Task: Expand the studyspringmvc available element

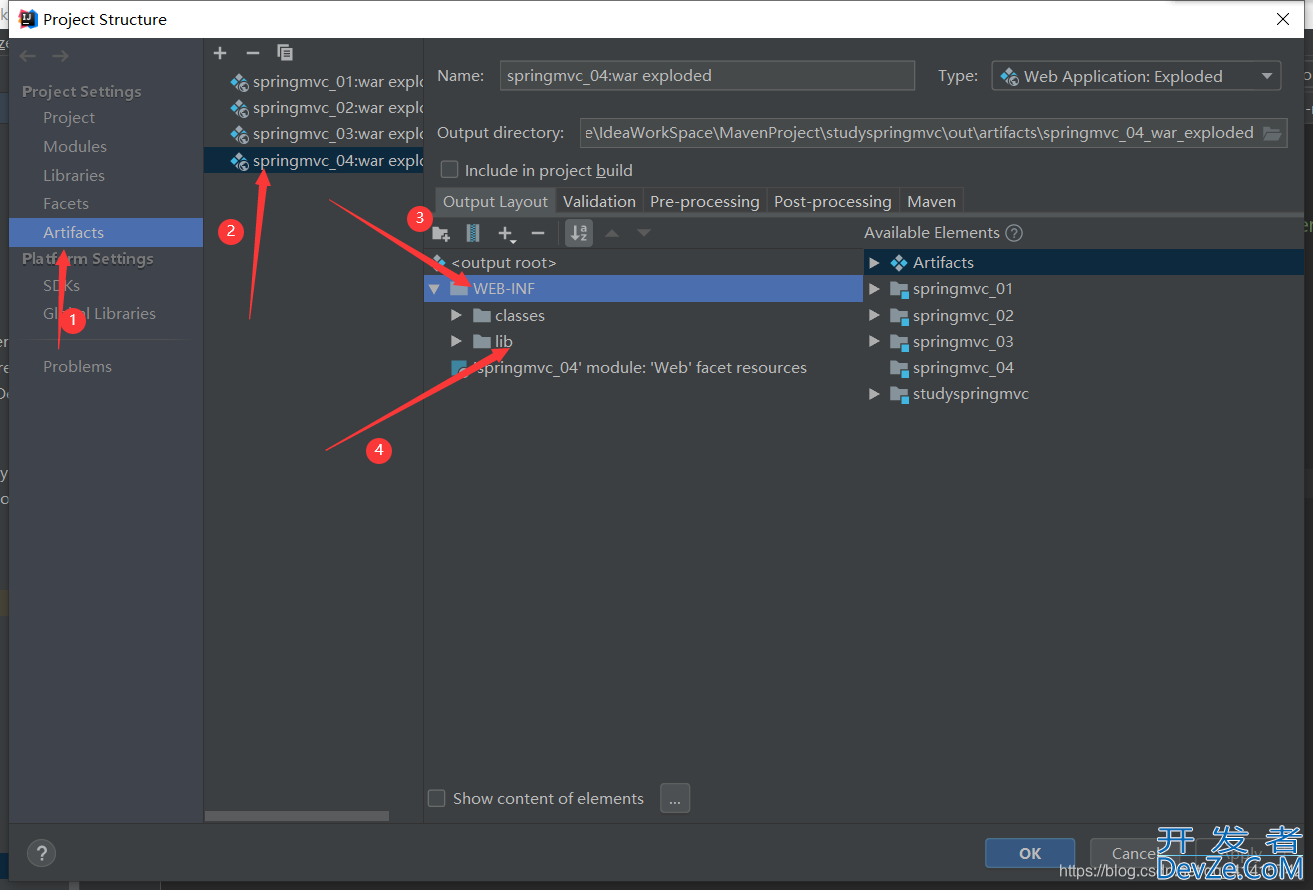Action: click(x=874, y=394)
